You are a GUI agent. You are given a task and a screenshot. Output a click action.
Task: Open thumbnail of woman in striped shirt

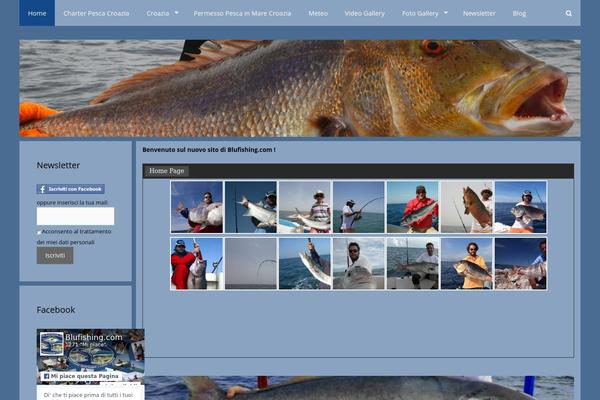[x=305, y=207]
